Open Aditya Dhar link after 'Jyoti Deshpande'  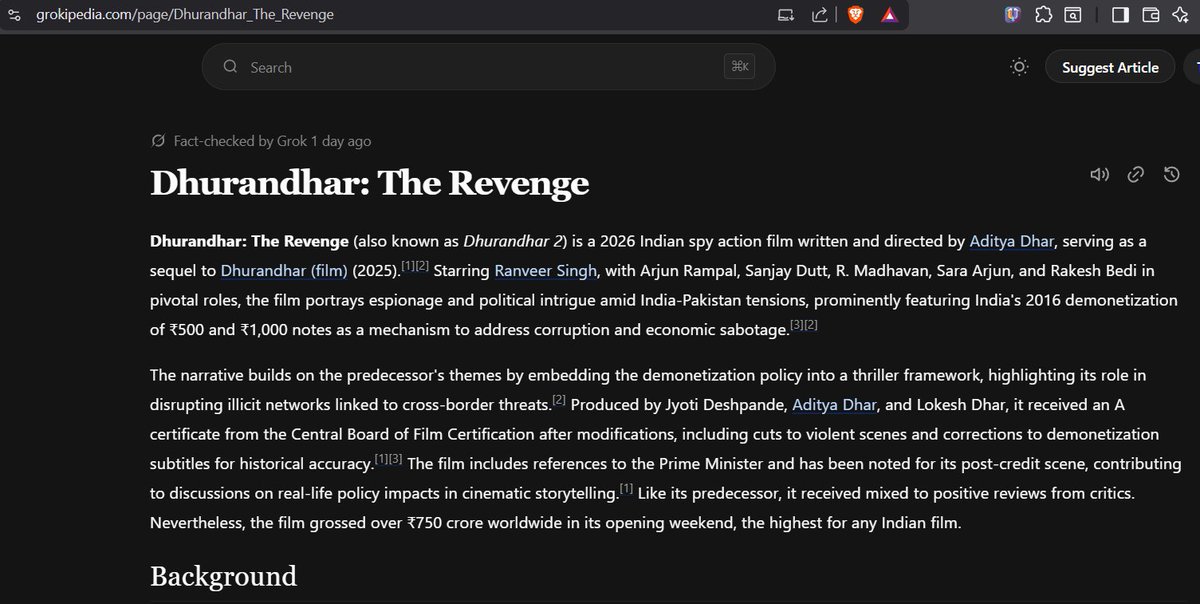[833, 405]
